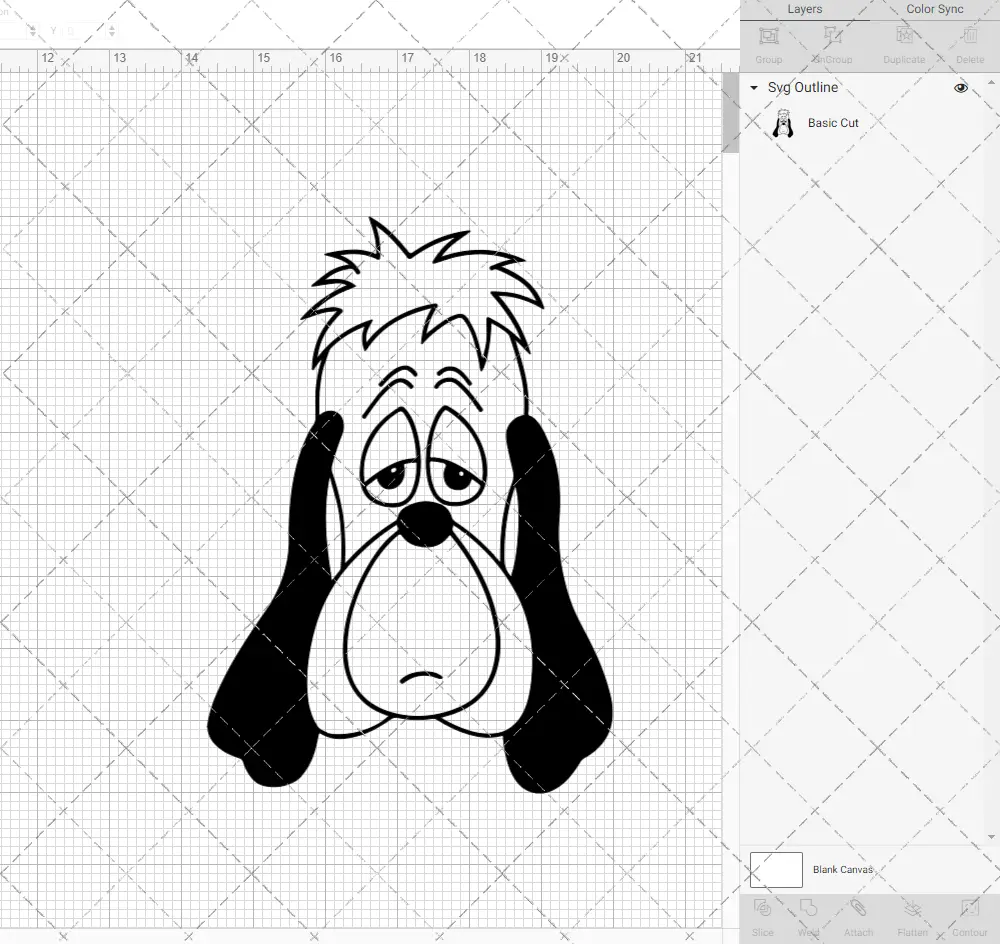Select the Layers tab
This screenshot has width=1000, height=944.
804,9
